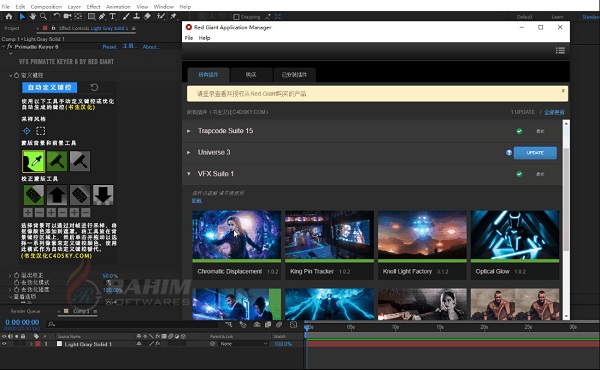
Task: Select the Eraser tool
Action: (x=147, y=16)
